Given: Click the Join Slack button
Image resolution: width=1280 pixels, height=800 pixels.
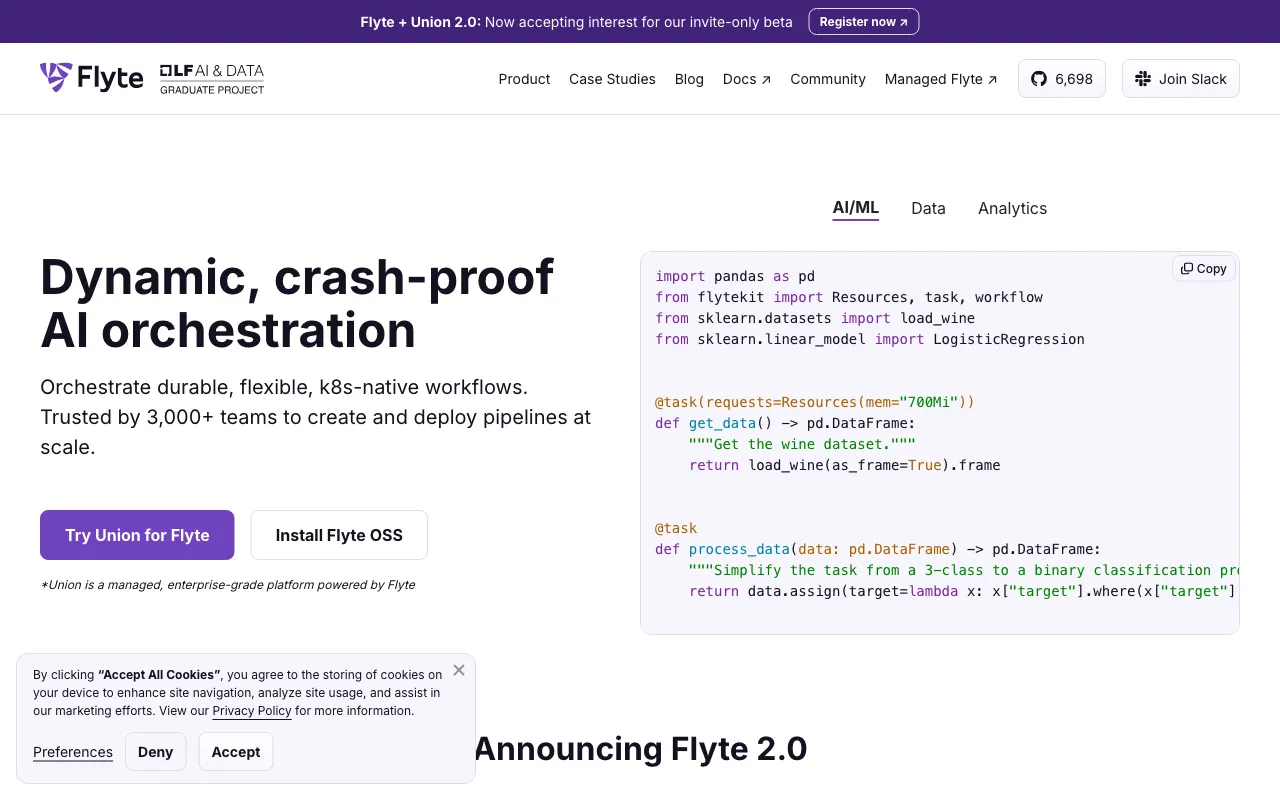Looking at the screenshot, I should coord(1181,79).
